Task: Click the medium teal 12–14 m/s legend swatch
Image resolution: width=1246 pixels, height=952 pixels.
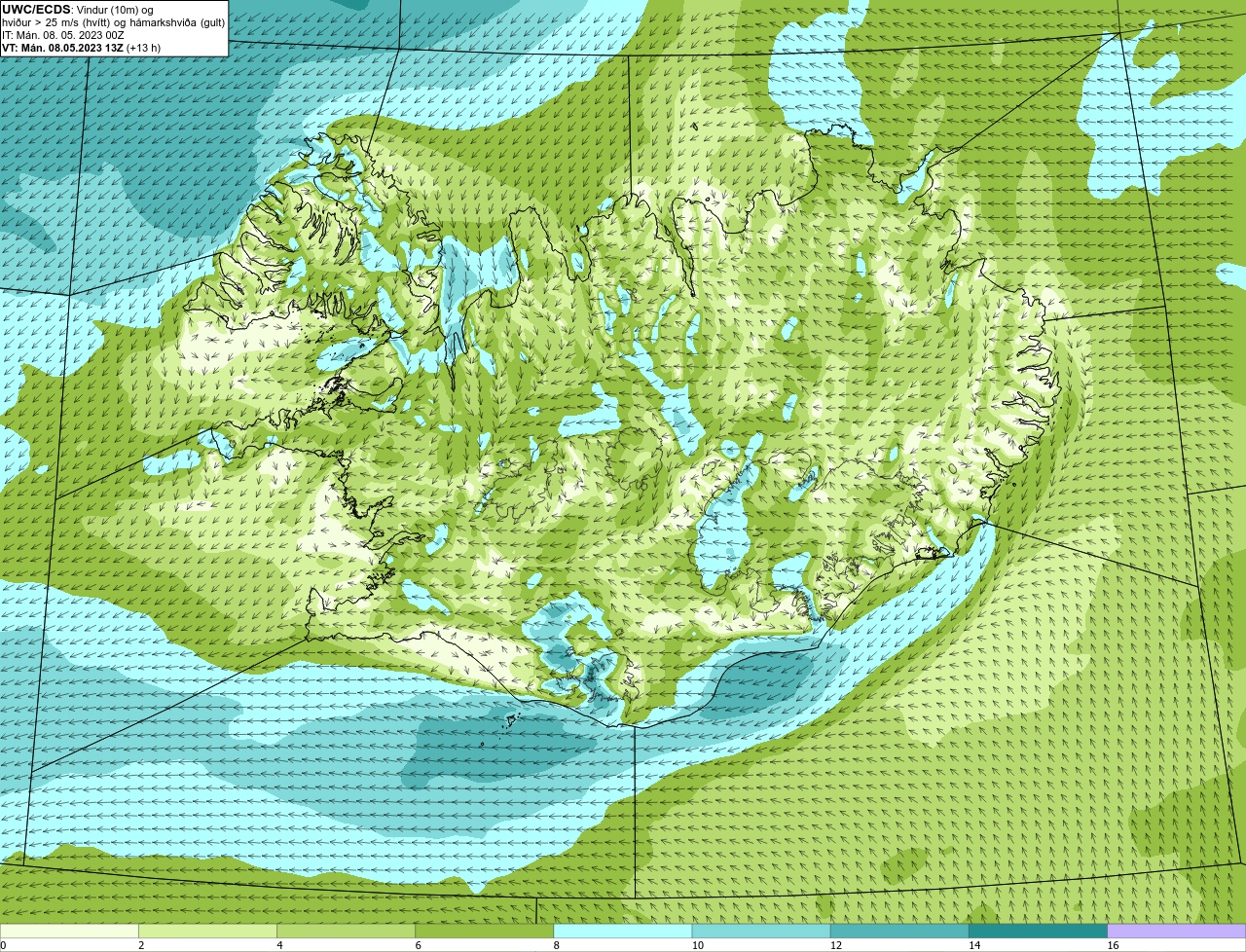Action: coord(899,931)
